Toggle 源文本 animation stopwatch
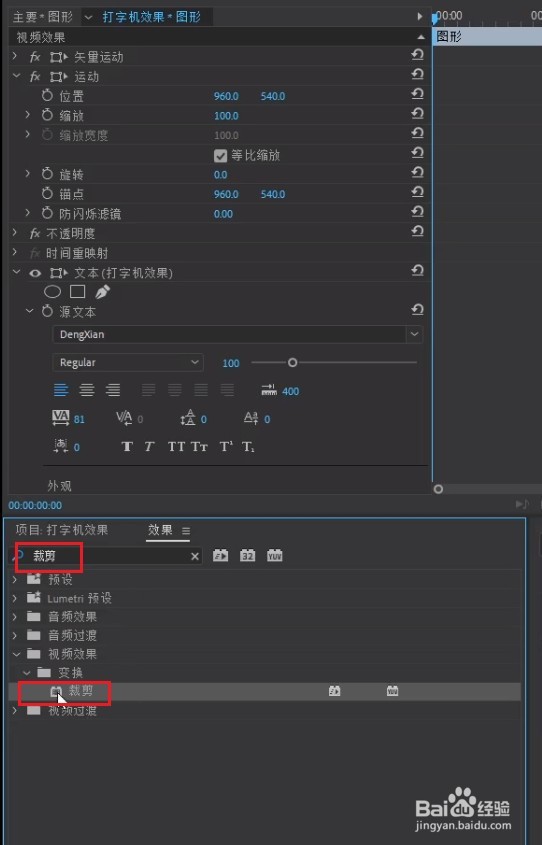Image resolution: width=542 pixels, height=845 pixels. coord(47,311)
